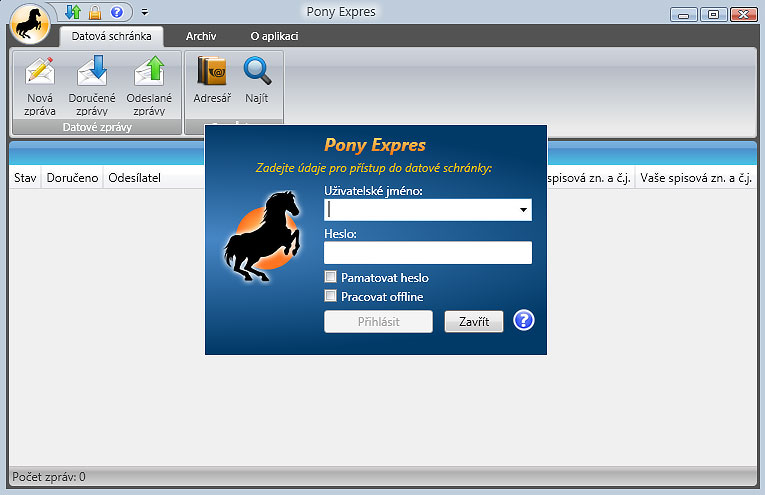Open the Adresář address book
Image resolution: width=765 pixels, height=495 pixels.
pos(212,80)
